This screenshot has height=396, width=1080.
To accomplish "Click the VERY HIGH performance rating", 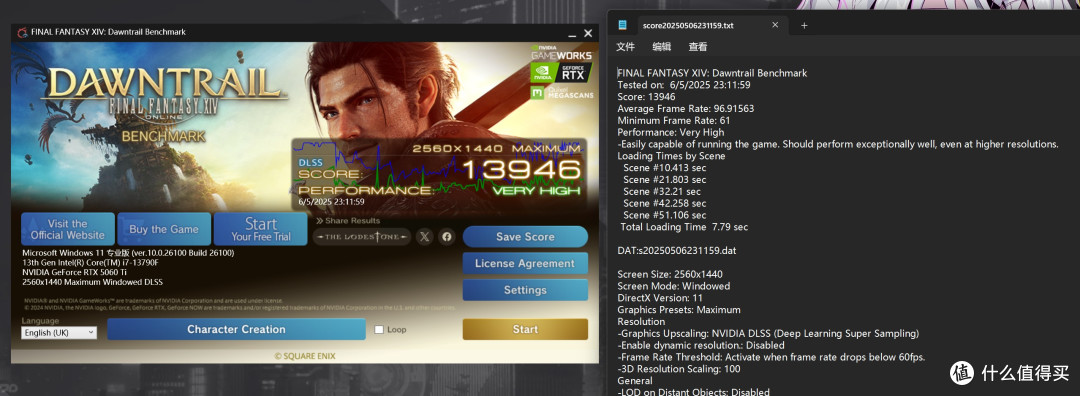I will coord(537,190).
